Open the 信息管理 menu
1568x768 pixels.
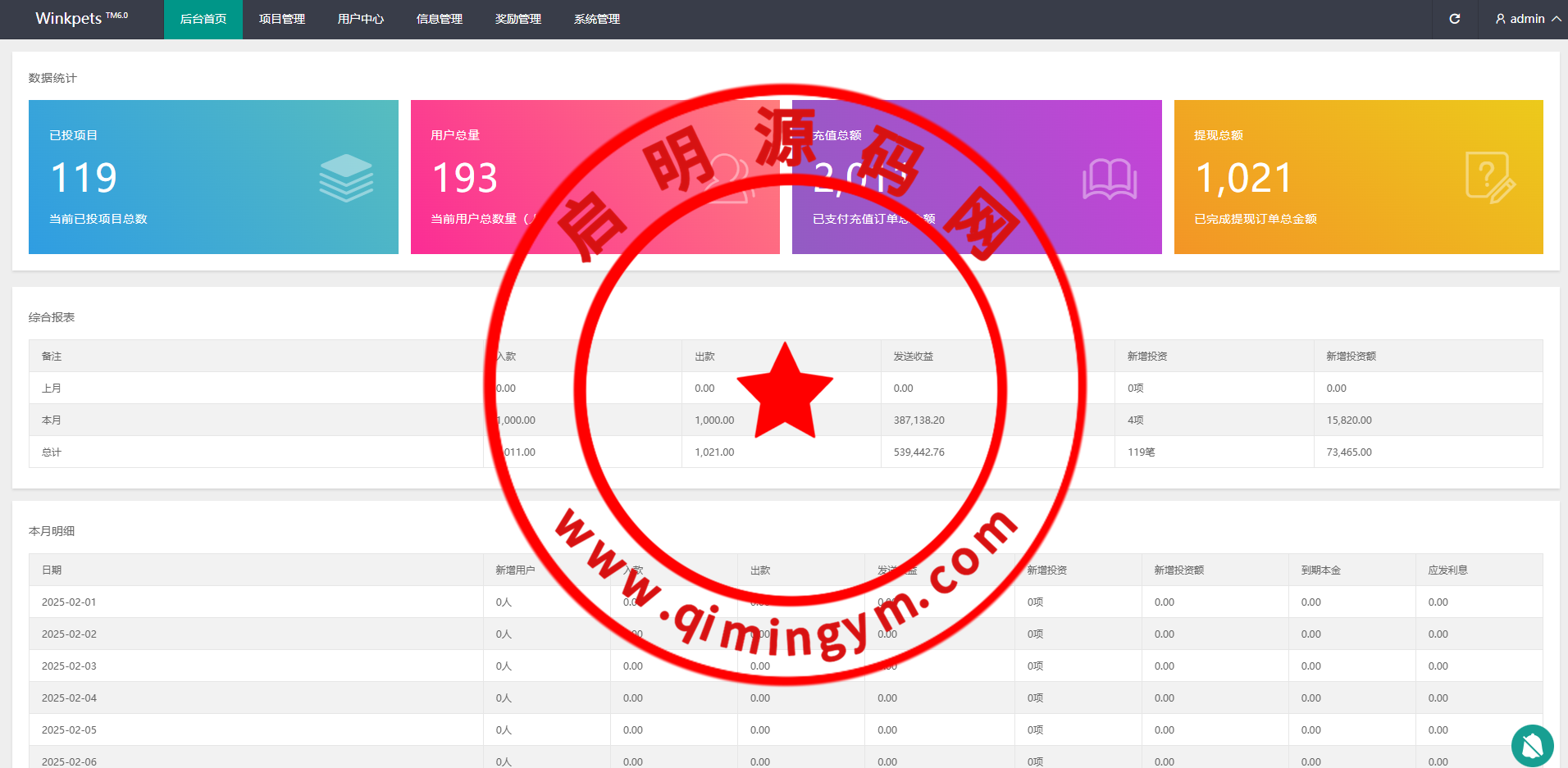point(440,19)
